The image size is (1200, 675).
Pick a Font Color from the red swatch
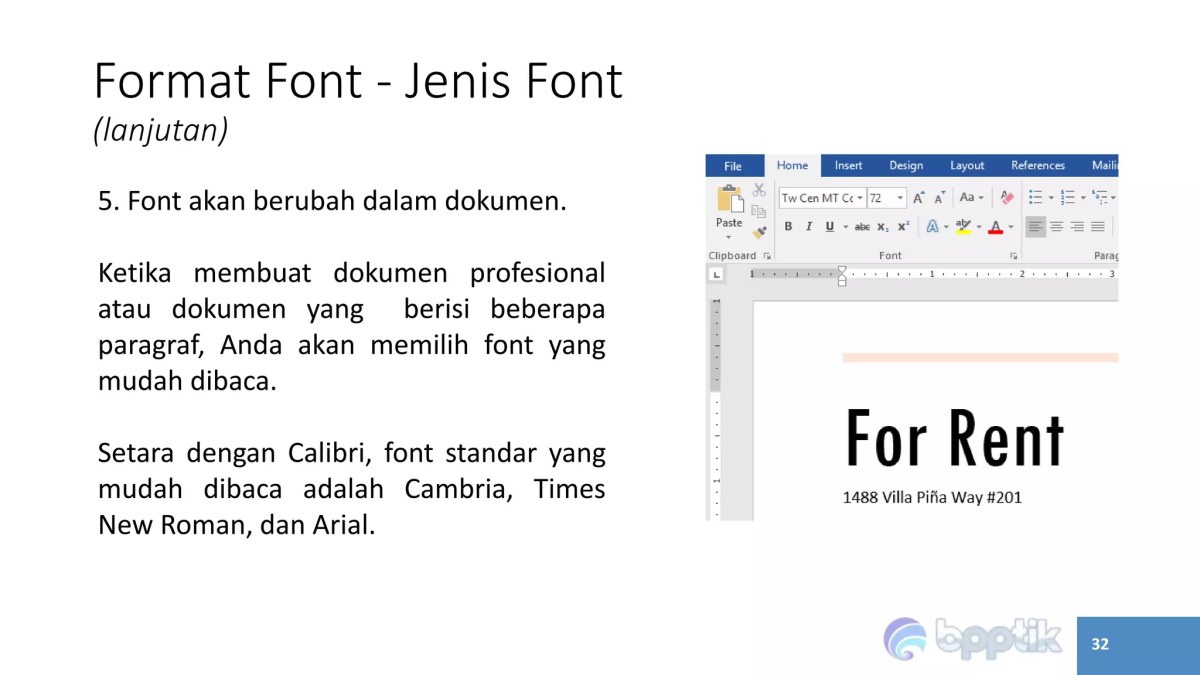(996, 227)
